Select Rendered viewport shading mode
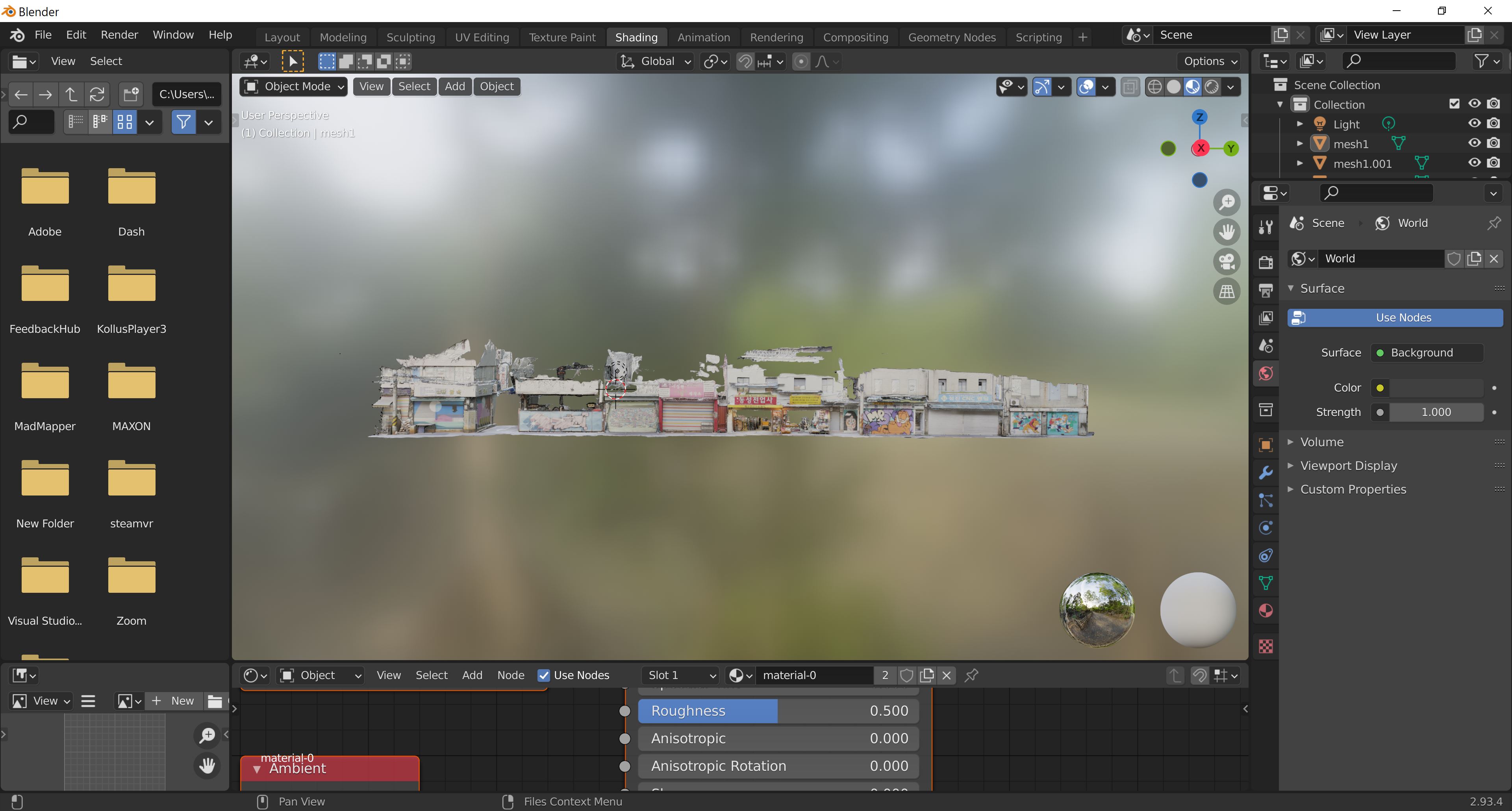This screenshot has width=1512, height=811. [x=1212, y=87]
